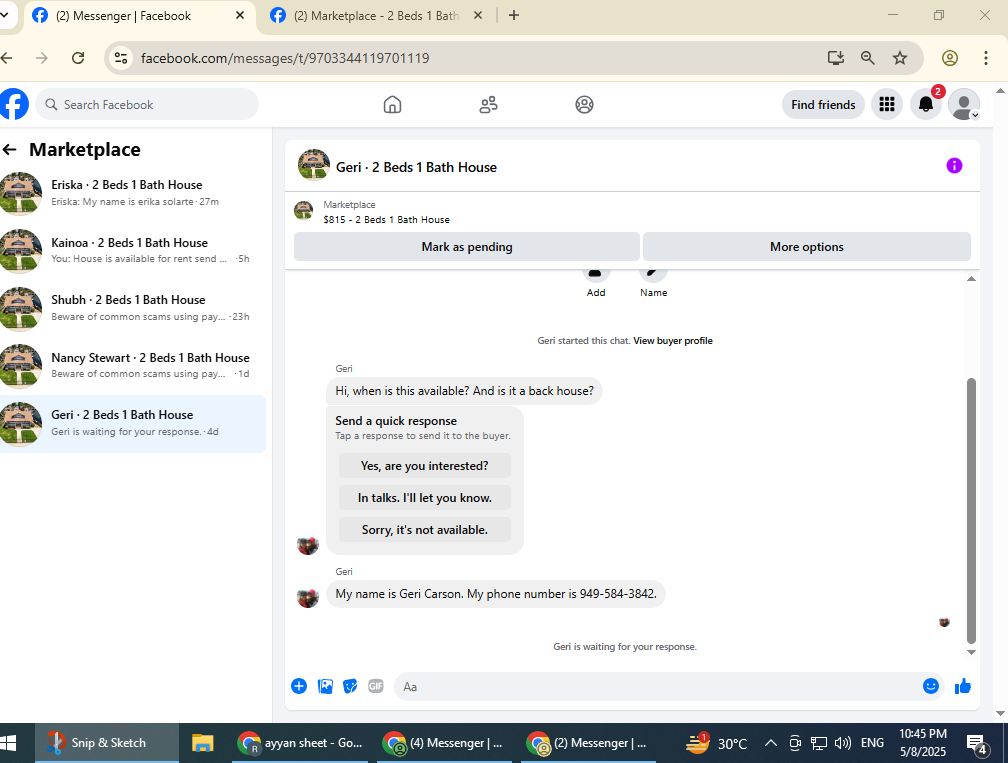1008x763 pixels.
Task: Open Shubh's 2 Beds 1 Bath conversation
Action: pos(133,309)
